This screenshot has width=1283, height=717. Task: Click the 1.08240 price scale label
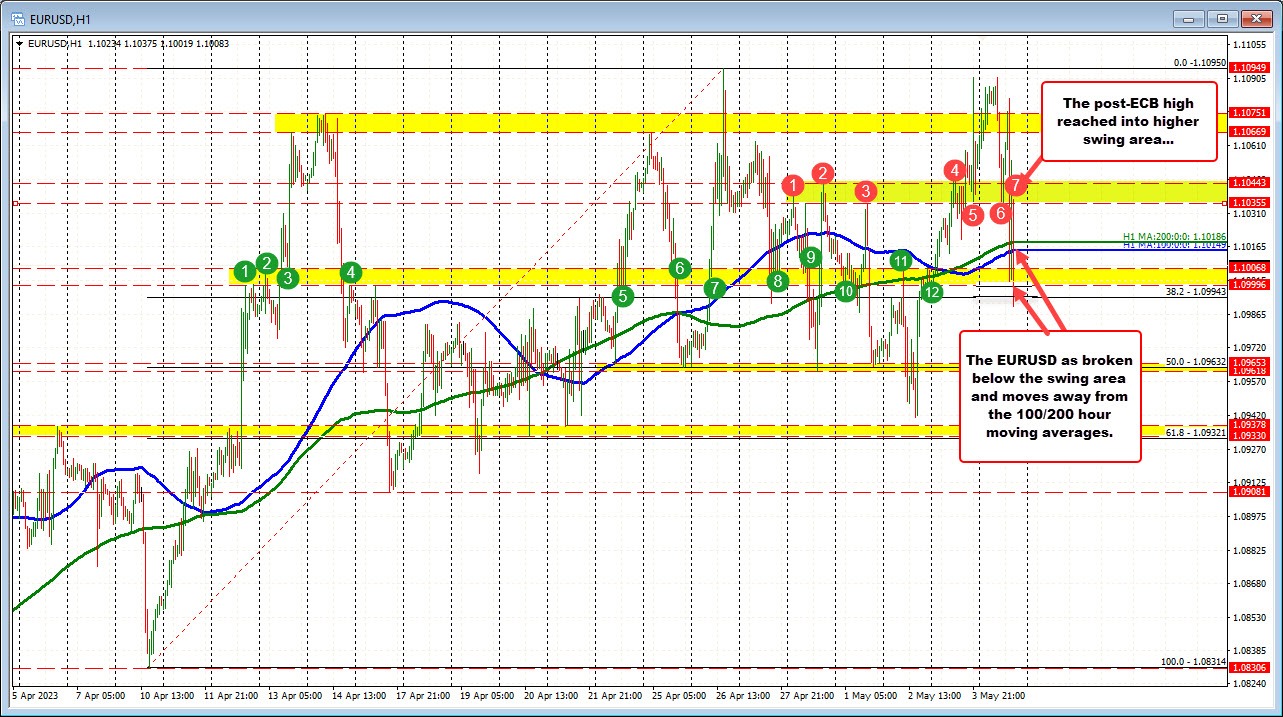pyautogui.click(x=1251, y=683)
